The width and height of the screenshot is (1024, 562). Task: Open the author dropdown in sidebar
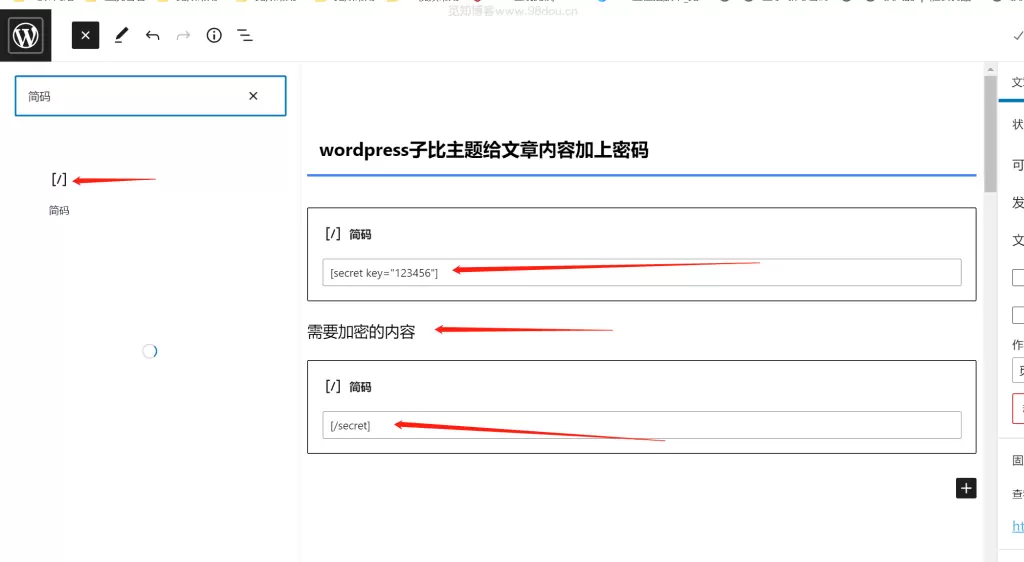tap(1017, 370)
